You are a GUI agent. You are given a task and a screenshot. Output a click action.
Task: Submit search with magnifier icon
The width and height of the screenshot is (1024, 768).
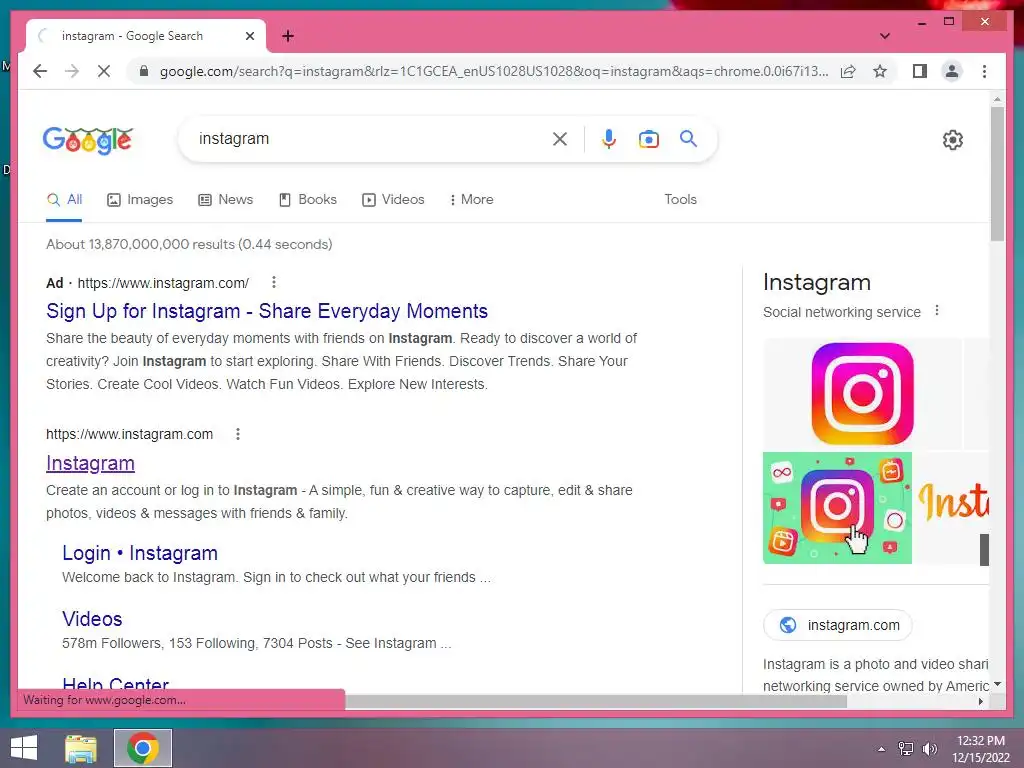[688, 138]
